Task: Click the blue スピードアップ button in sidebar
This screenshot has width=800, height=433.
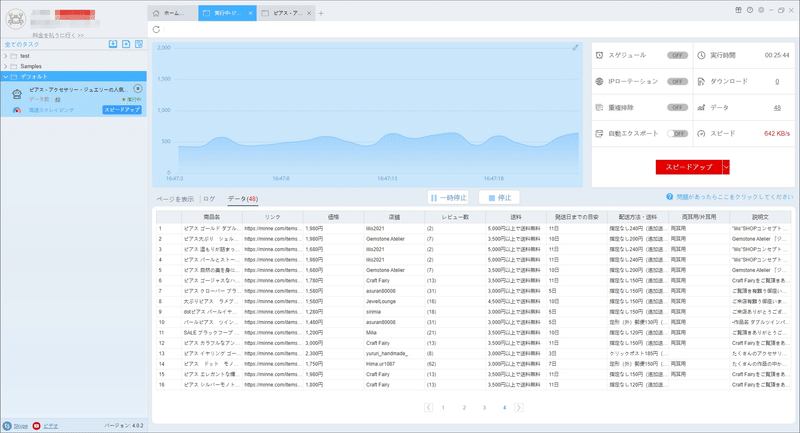Action: [122, 110]
